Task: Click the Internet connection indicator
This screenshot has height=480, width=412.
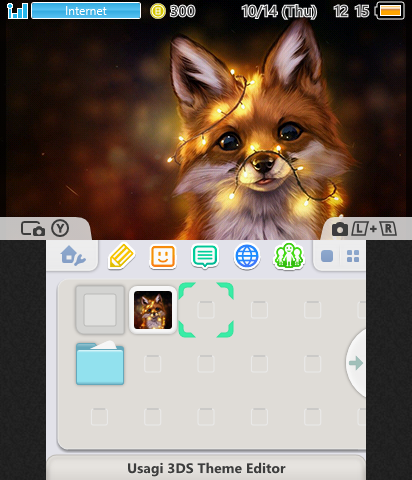Action: pyautogui.click(x=86, y=11)
